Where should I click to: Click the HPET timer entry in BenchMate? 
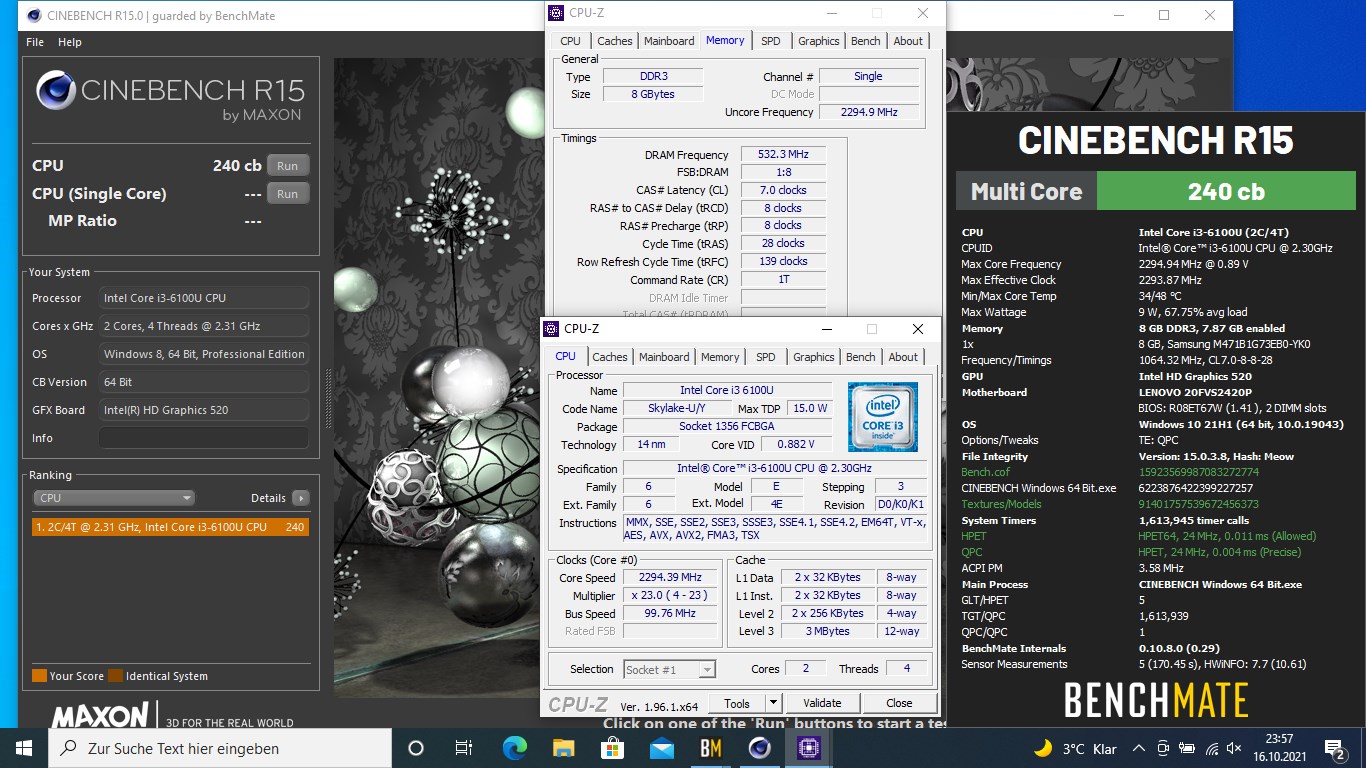coord(973,536)
